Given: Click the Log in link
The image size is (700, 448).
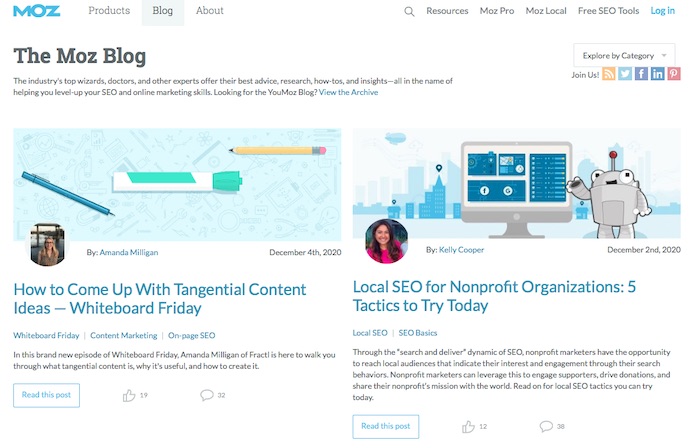Looking at the screenshot, I should [662, 11].
